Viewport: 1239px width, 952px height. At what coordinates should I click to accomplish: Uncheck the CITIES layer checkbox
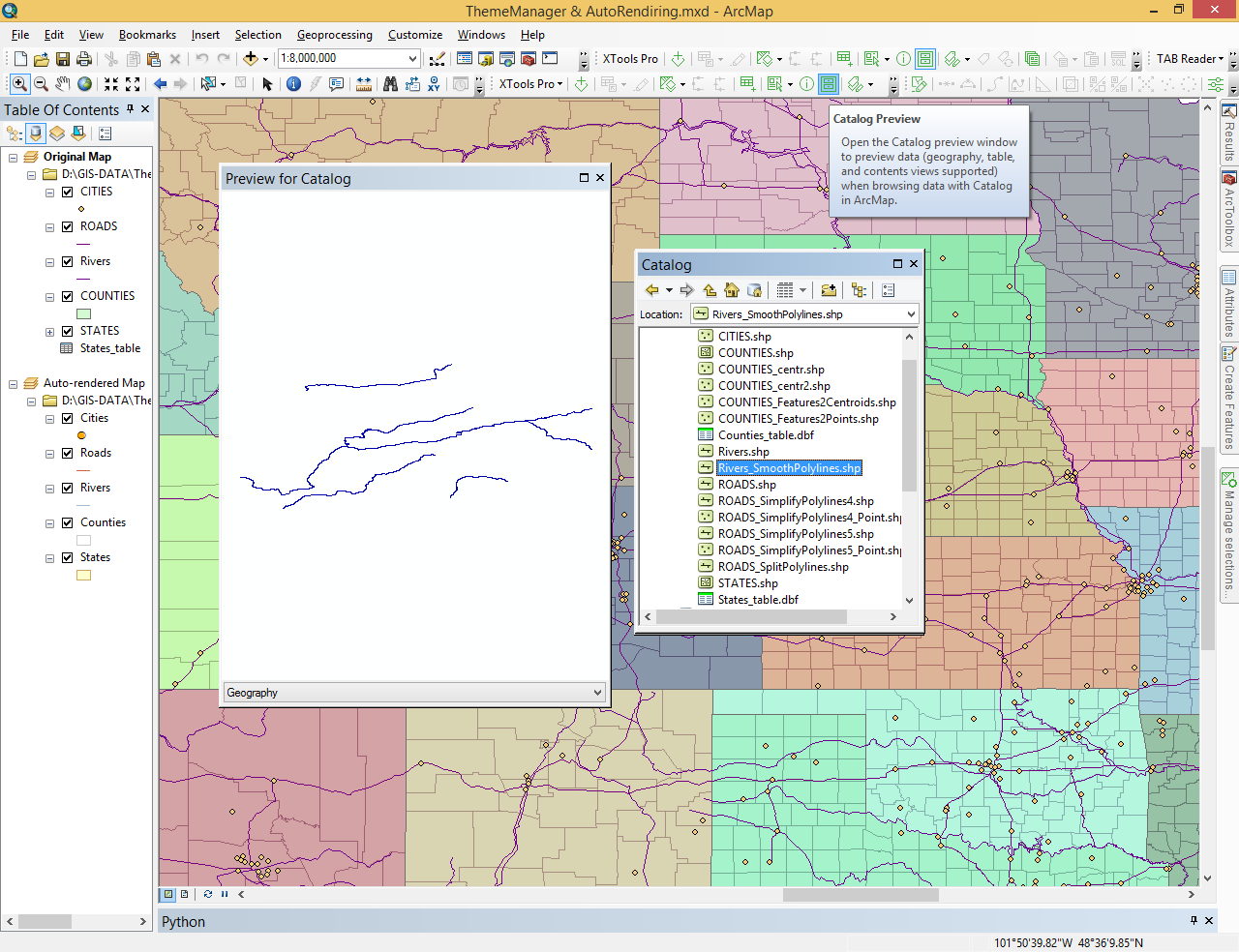coord(68,192)
